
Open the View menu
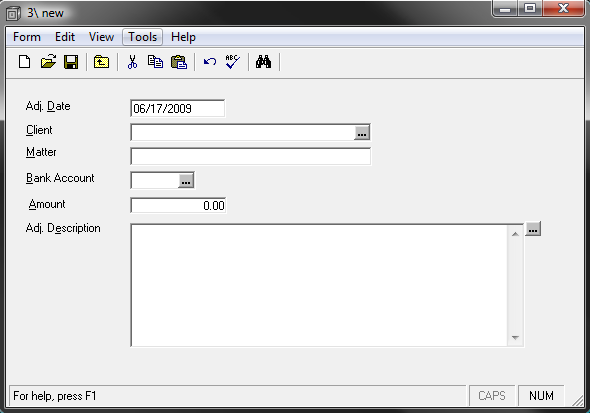point(101,37)
